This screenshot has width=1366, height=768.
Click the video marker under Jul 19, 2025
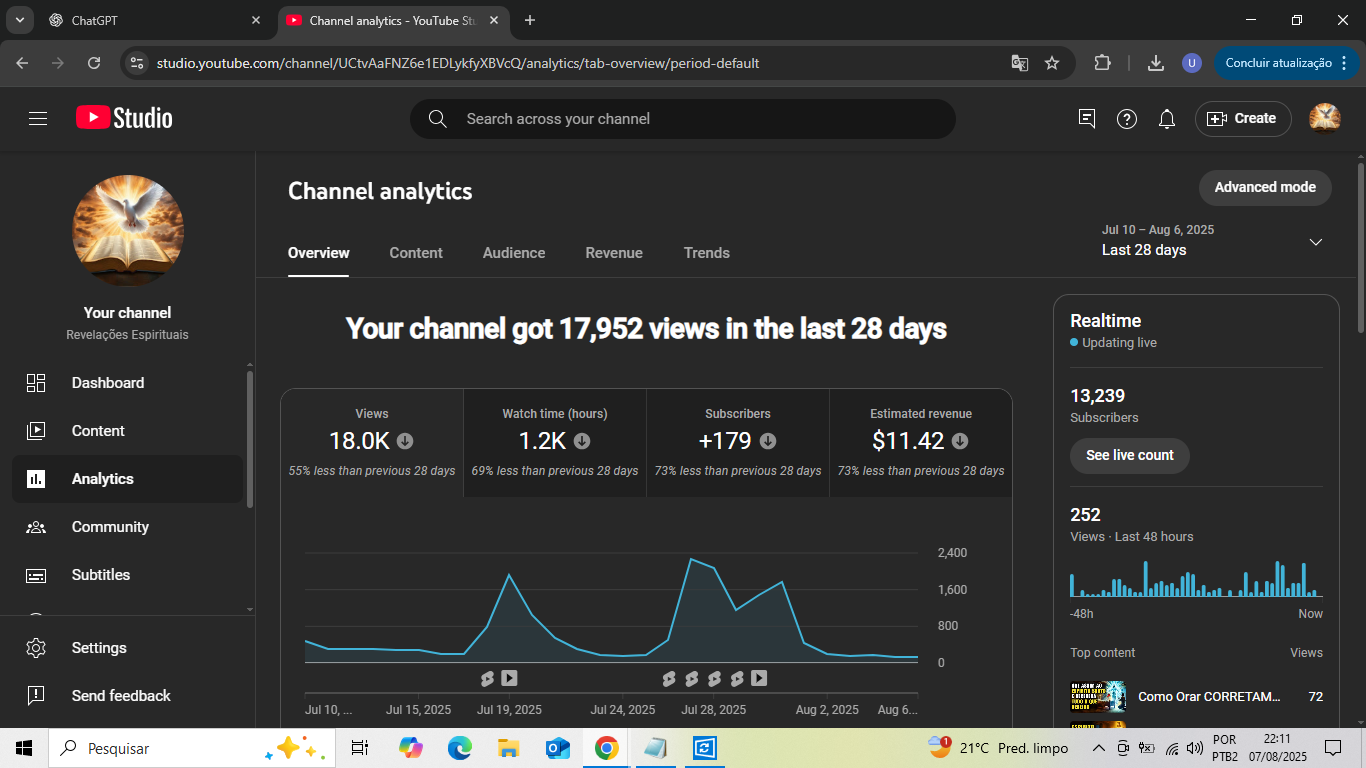(x=509, y=678)
